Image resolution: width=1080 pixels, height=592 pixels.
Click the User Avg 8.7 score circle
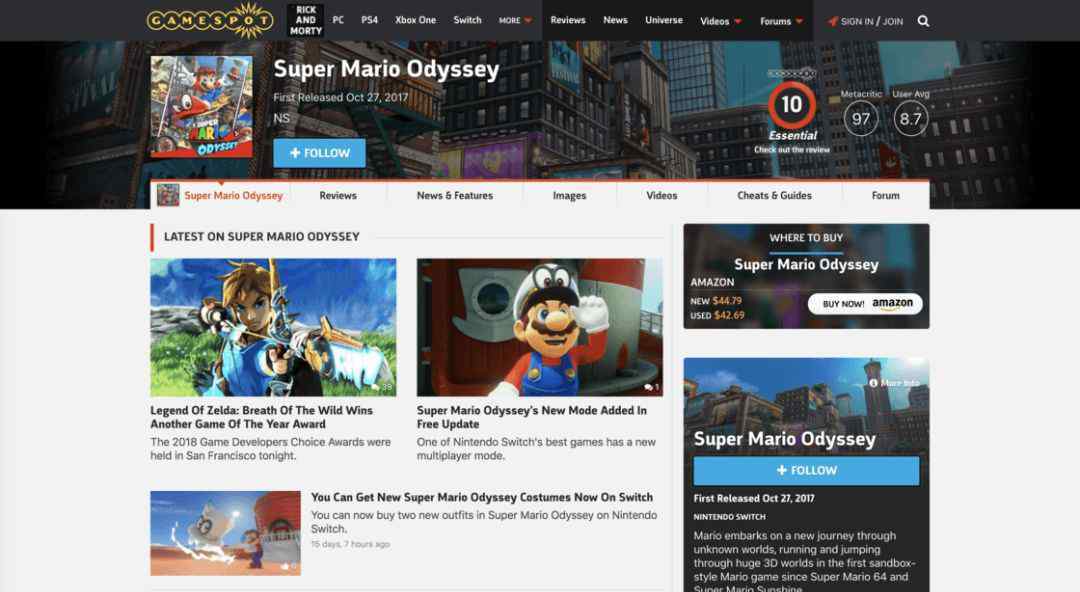(x=911, y=119)
